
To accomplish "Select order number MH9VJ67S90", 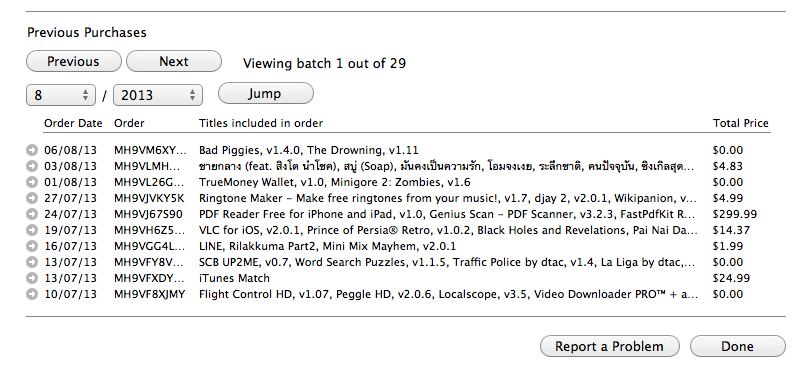I will click(x=148, y=214).
